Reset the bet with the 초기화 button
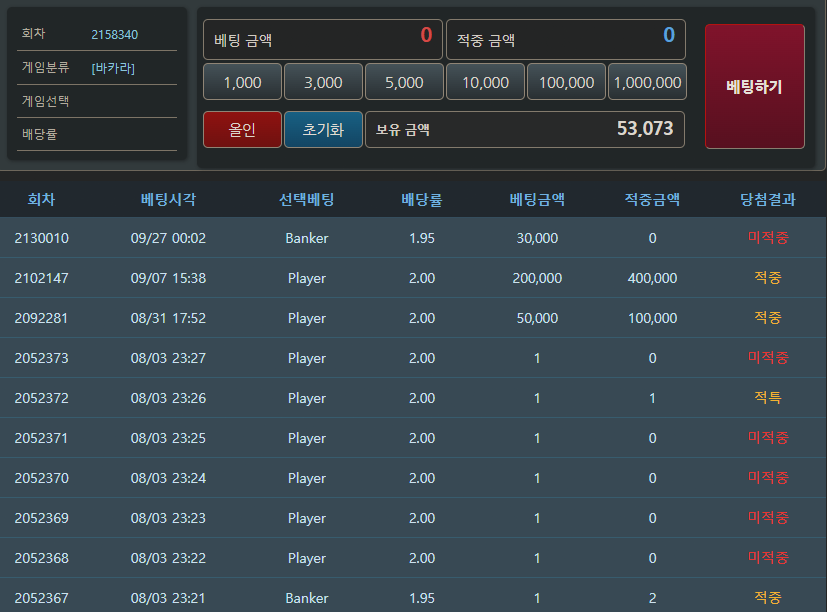Viewport: 827px width, 612px height. tap(323, 129)
